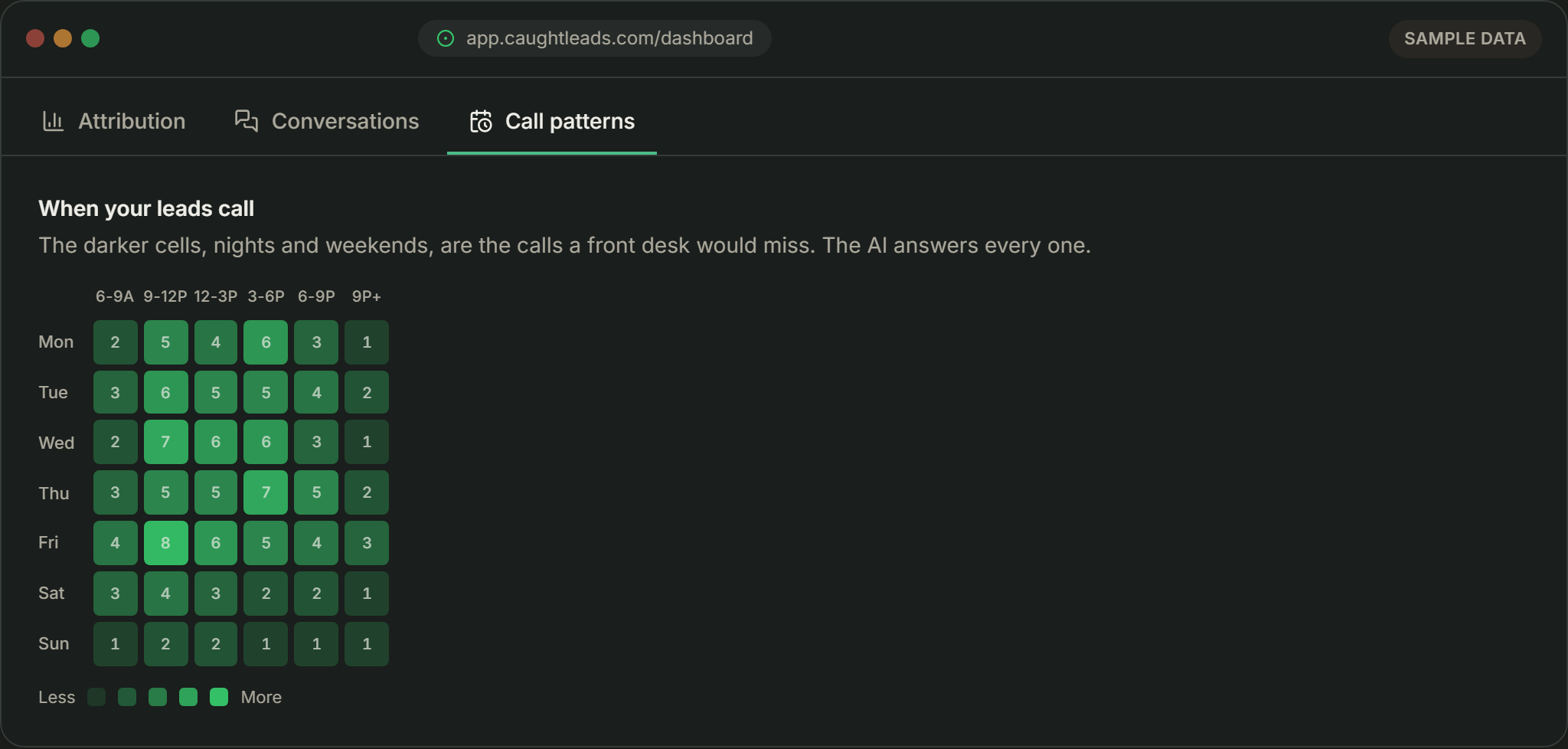Click the Saturday 6-9A cell showing 3

click(x=116, y=594)
